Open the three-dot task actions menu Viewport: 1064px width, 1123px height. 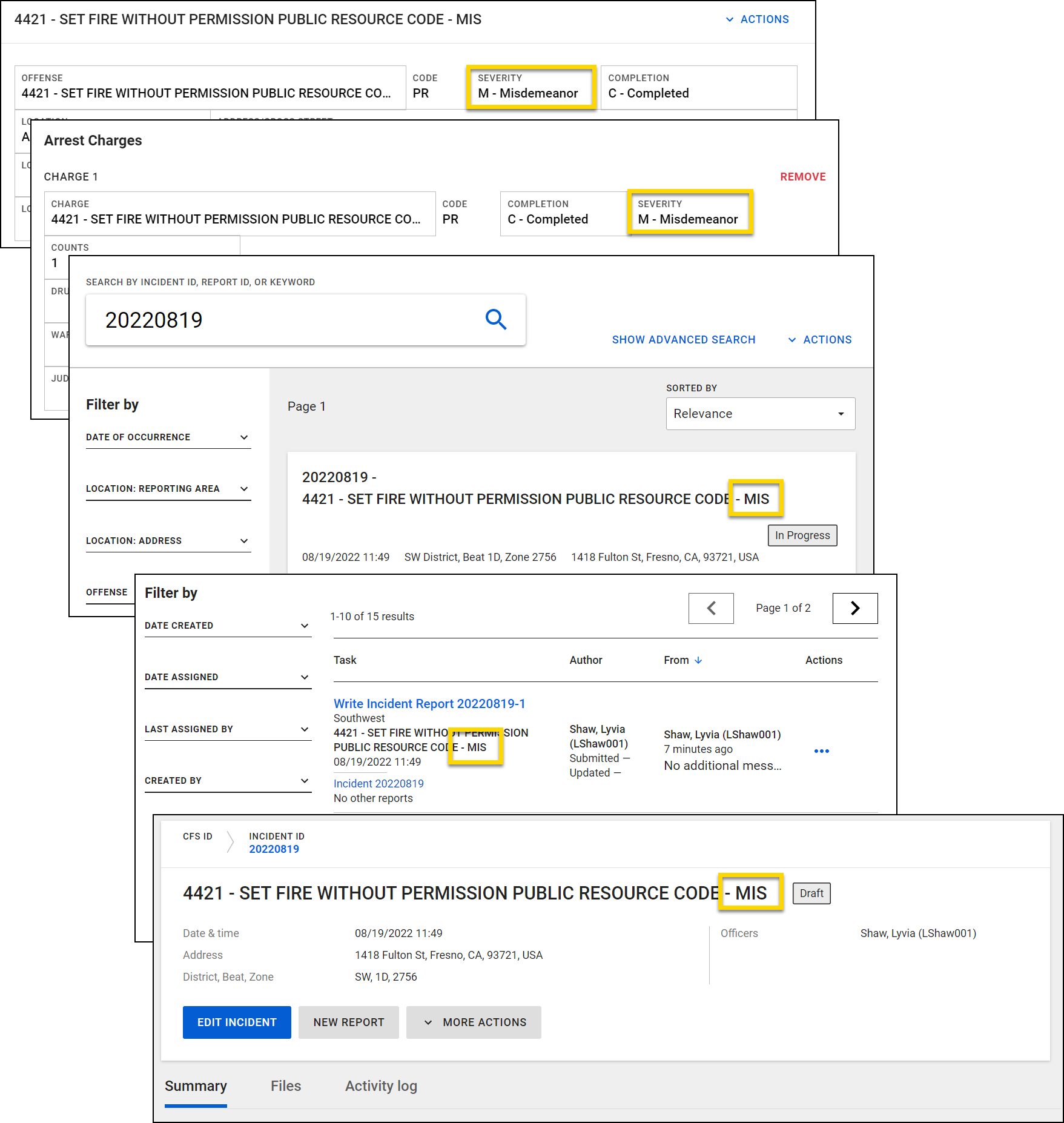821,751
